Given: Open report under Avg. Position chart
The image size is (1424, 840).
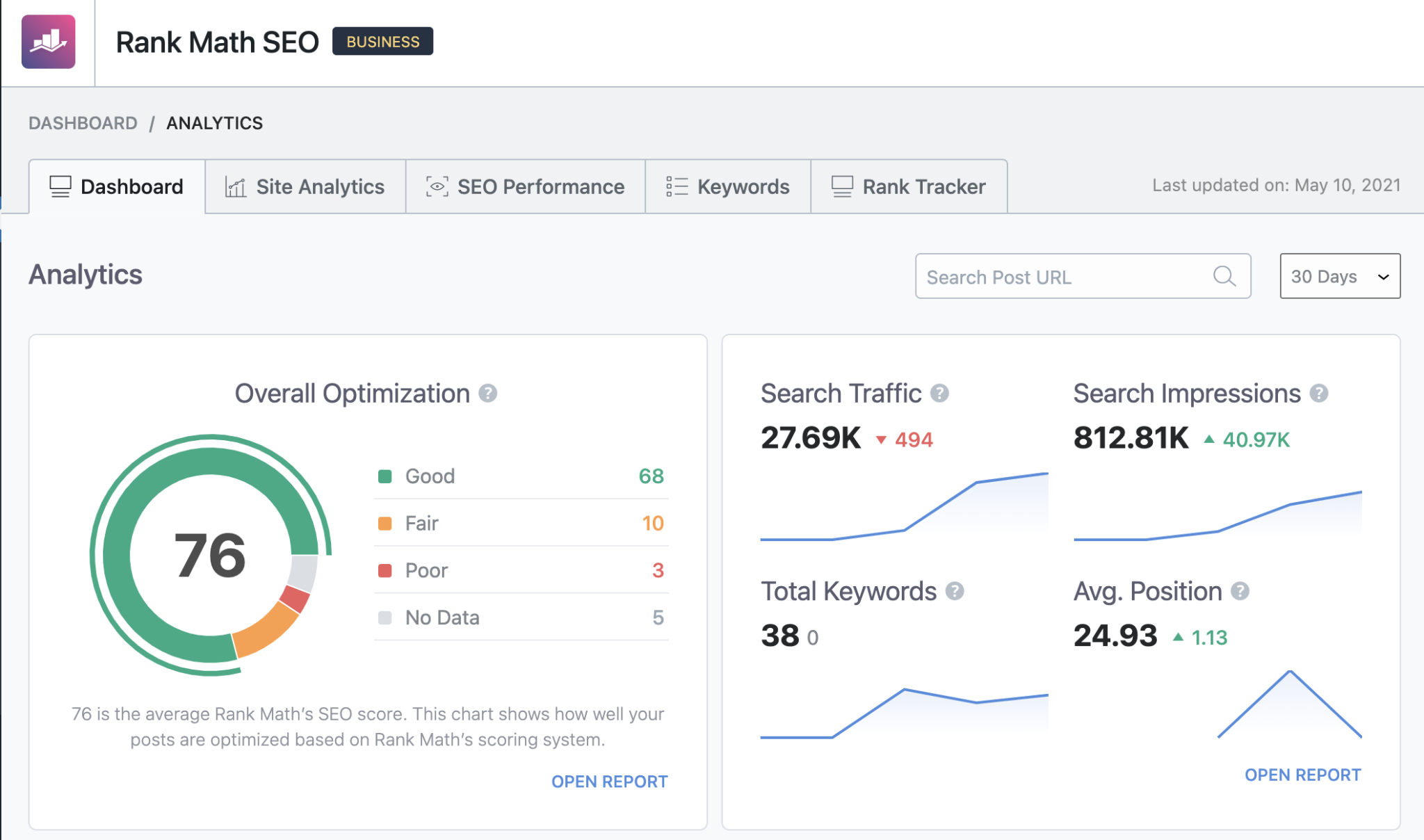Looking at the screenshot, I should (x=1302, y=775).
